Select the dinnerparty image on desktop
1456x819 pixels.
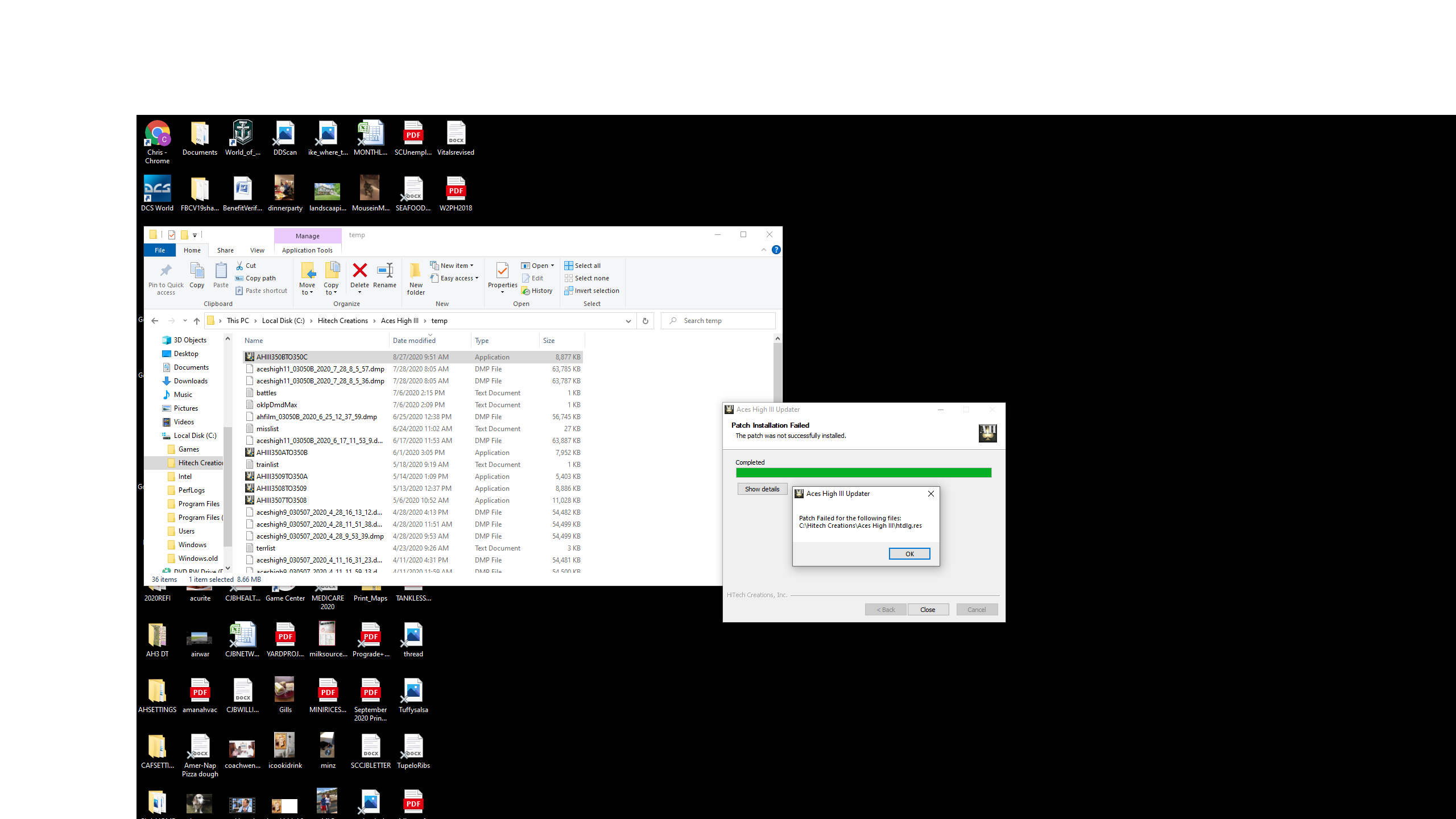pos(285,193)
